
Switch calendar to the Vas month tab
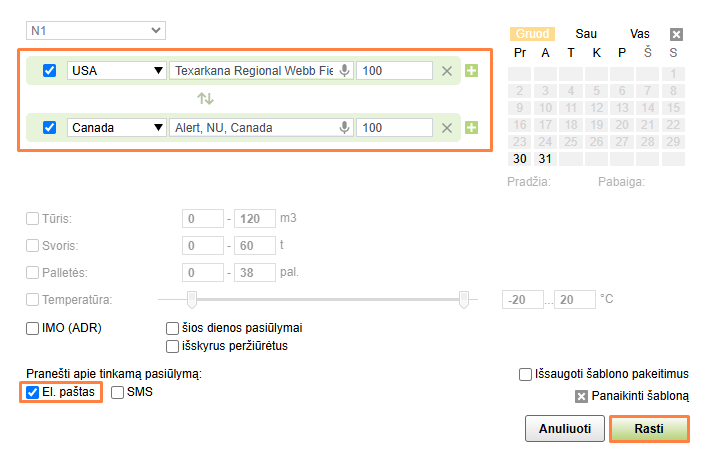pyautogui.click(x=640, y=34)
